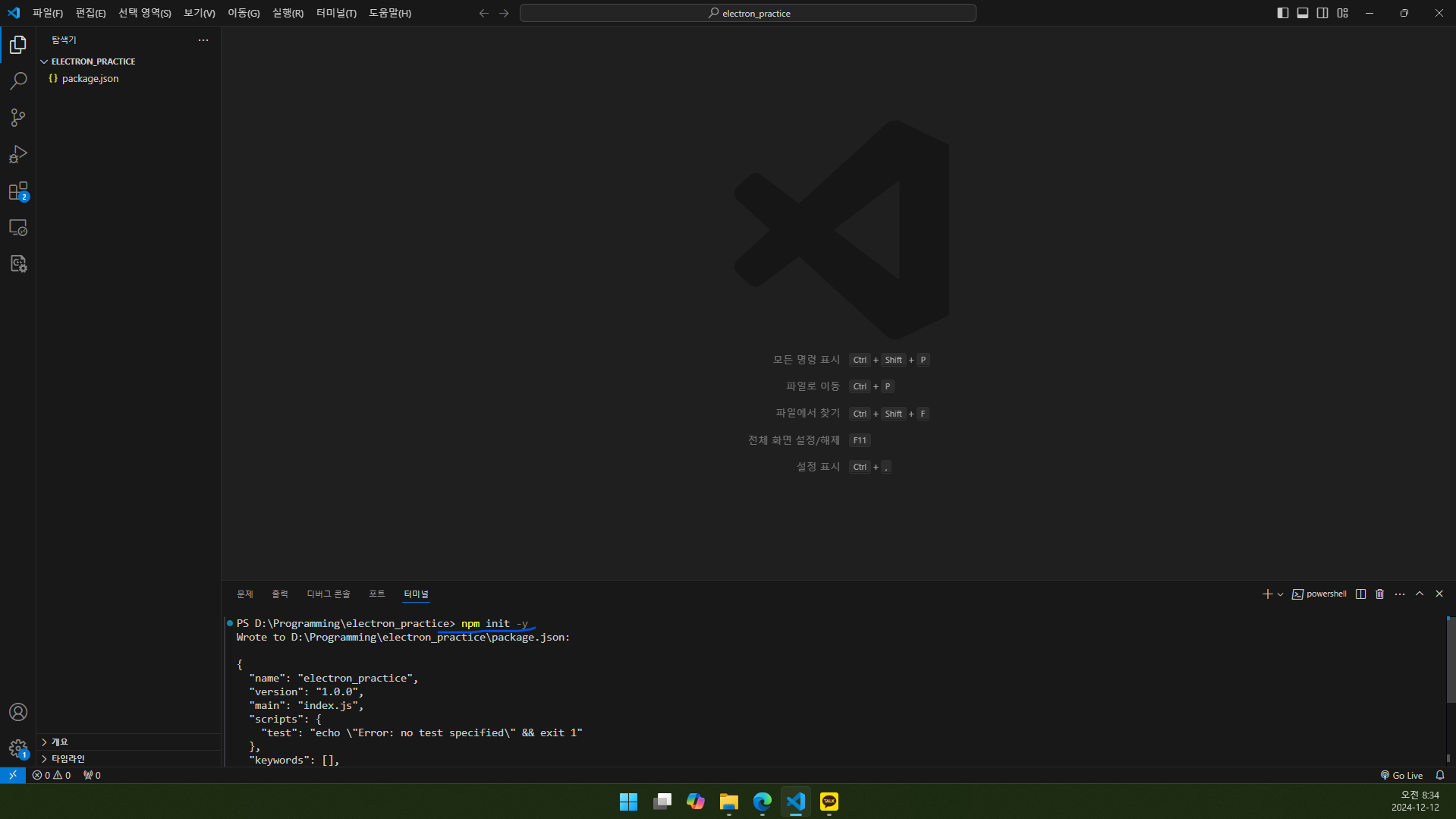The height and width of the screenshot is (819, 1456).
Task: Close the terminal panel
Action: point(1439,594)
